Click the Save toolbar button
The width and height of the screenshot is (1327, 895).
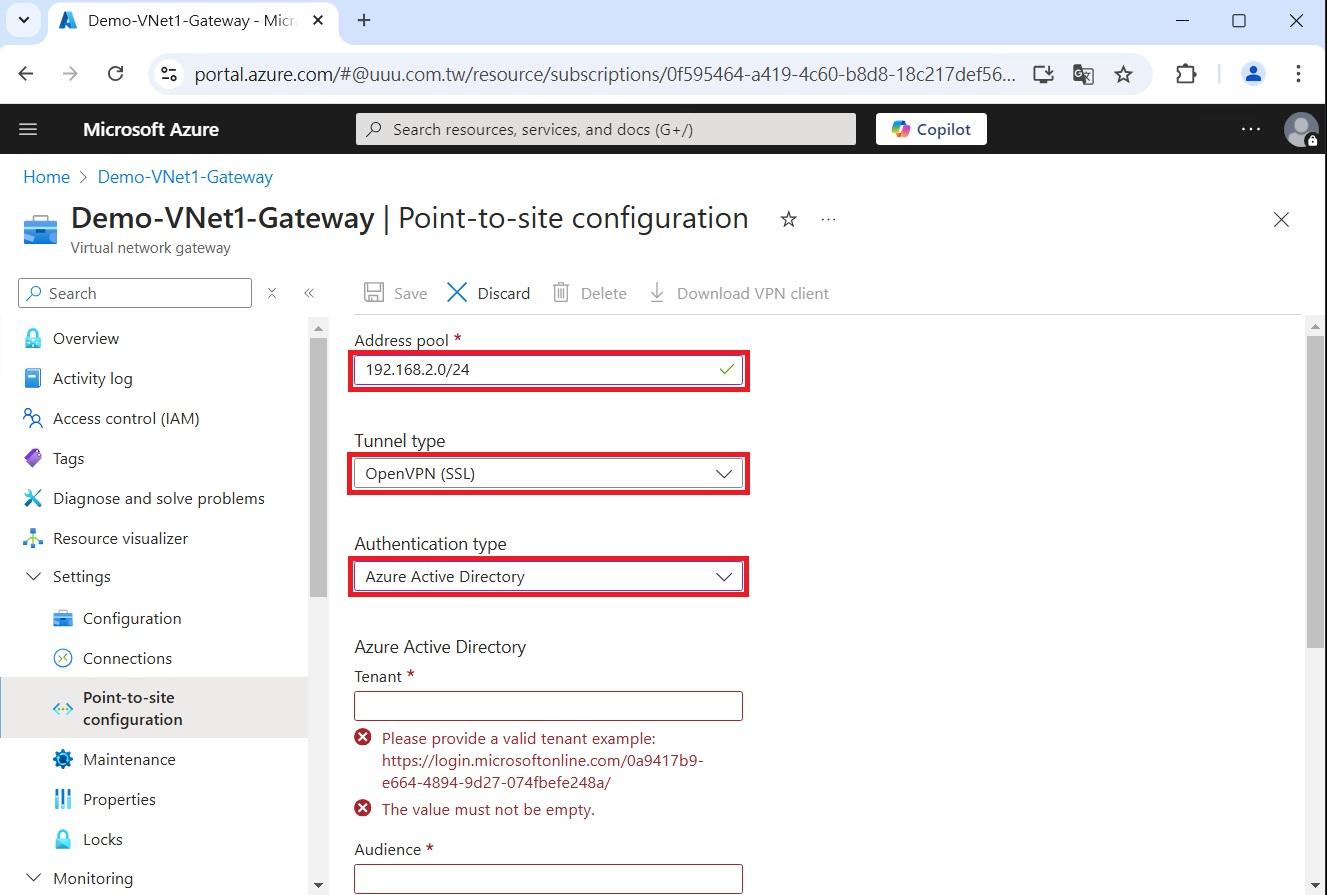click(396, 293)
